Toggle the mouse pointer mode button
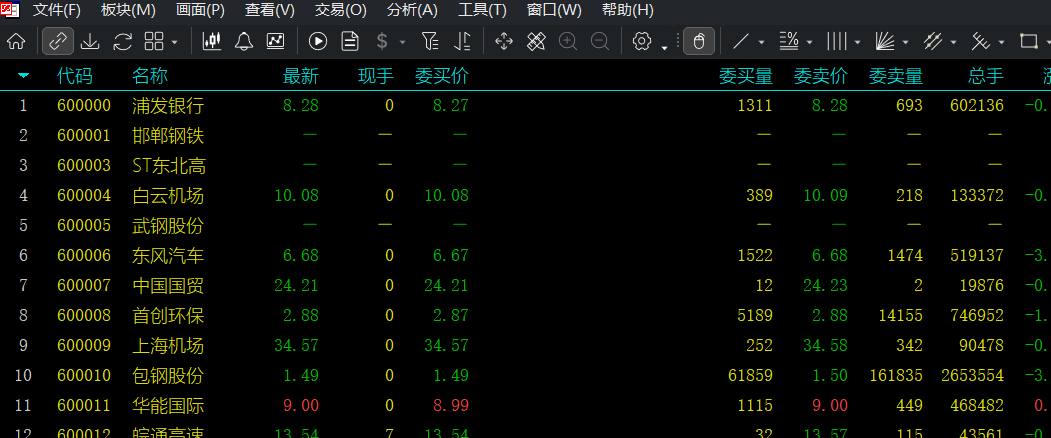Image resolution: width=1051 pixels, height=438 pixels. [699, 42]
